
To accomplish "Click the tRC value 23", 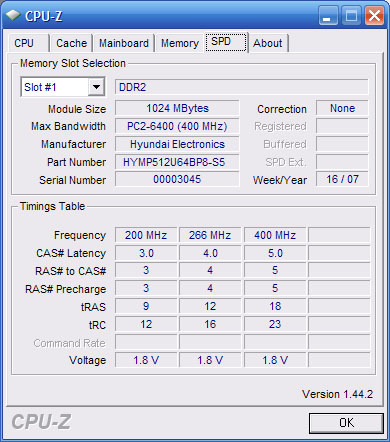I will point(275,324).
